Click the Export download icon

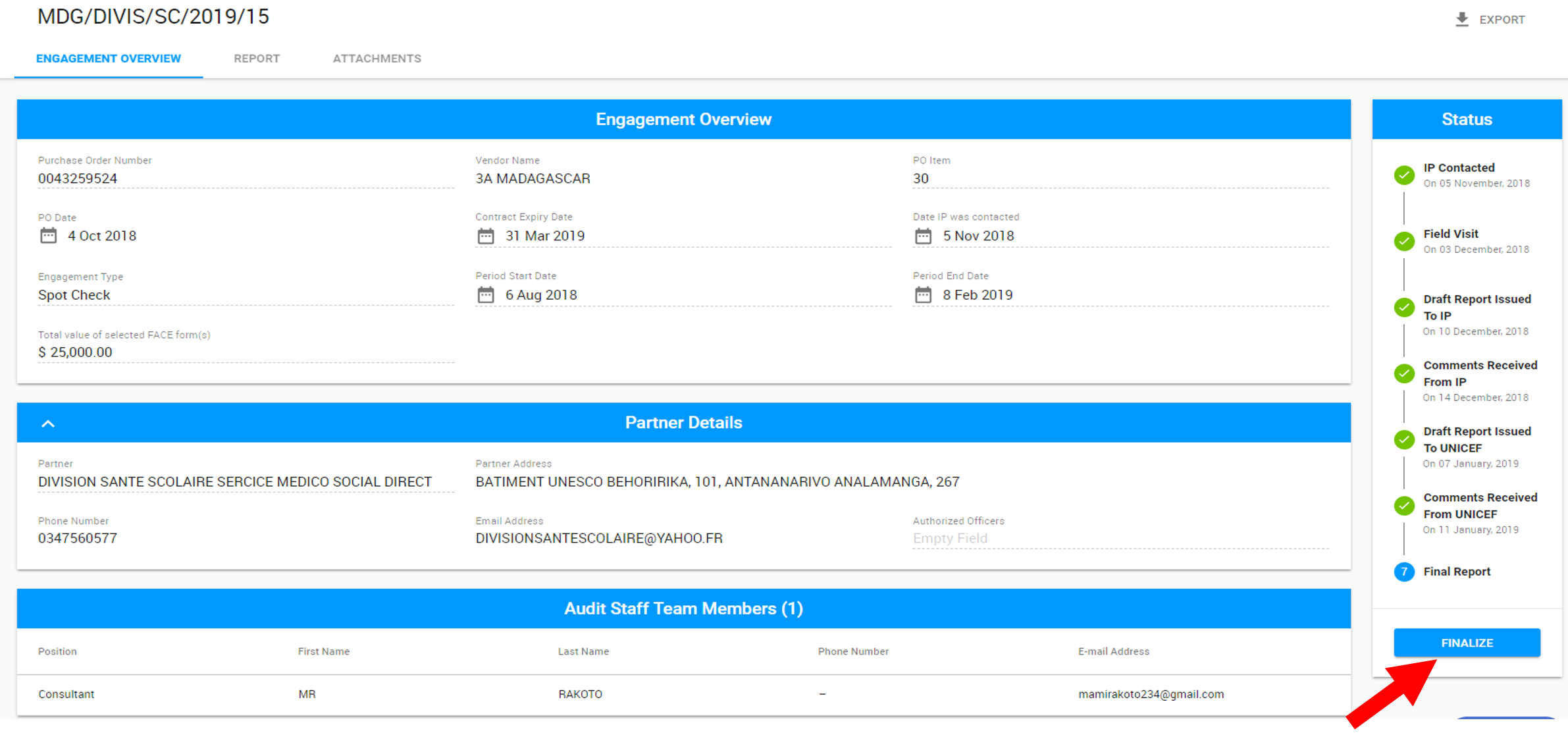click(x=1461, y=19)
